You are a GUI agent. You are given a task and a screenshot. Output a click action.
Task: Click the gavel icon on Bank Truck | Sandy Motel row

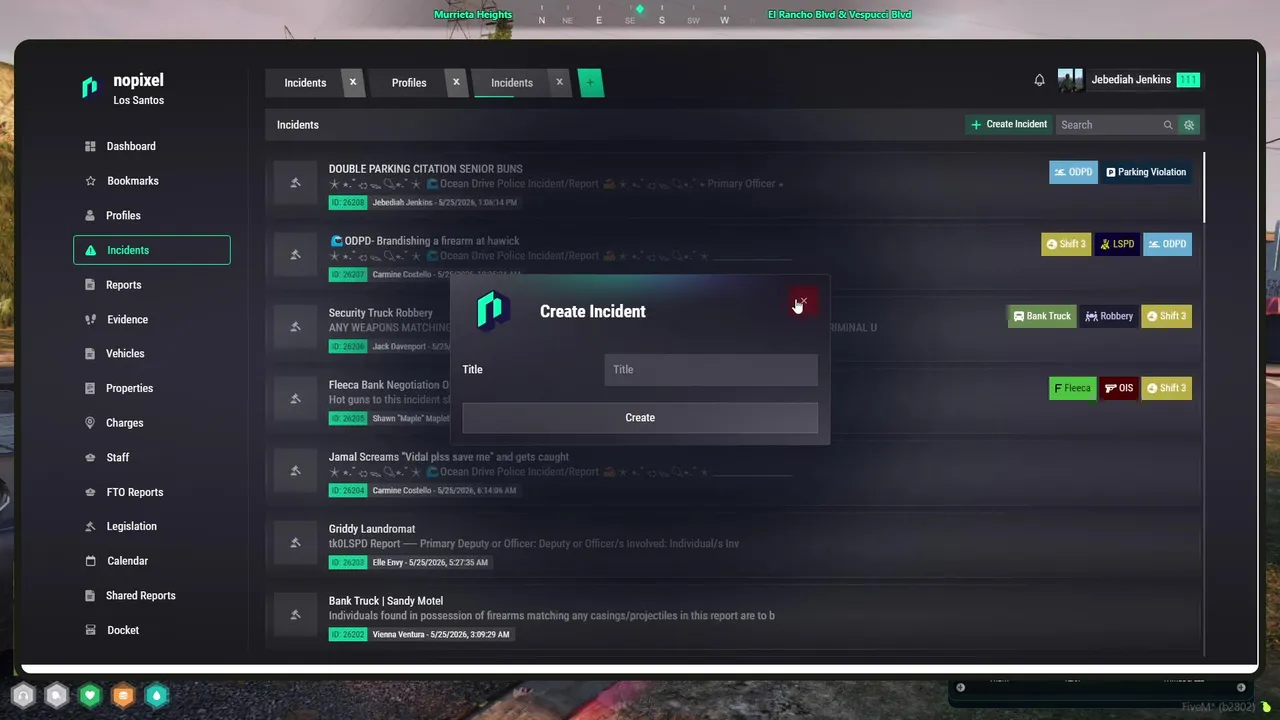coord(295,615)
